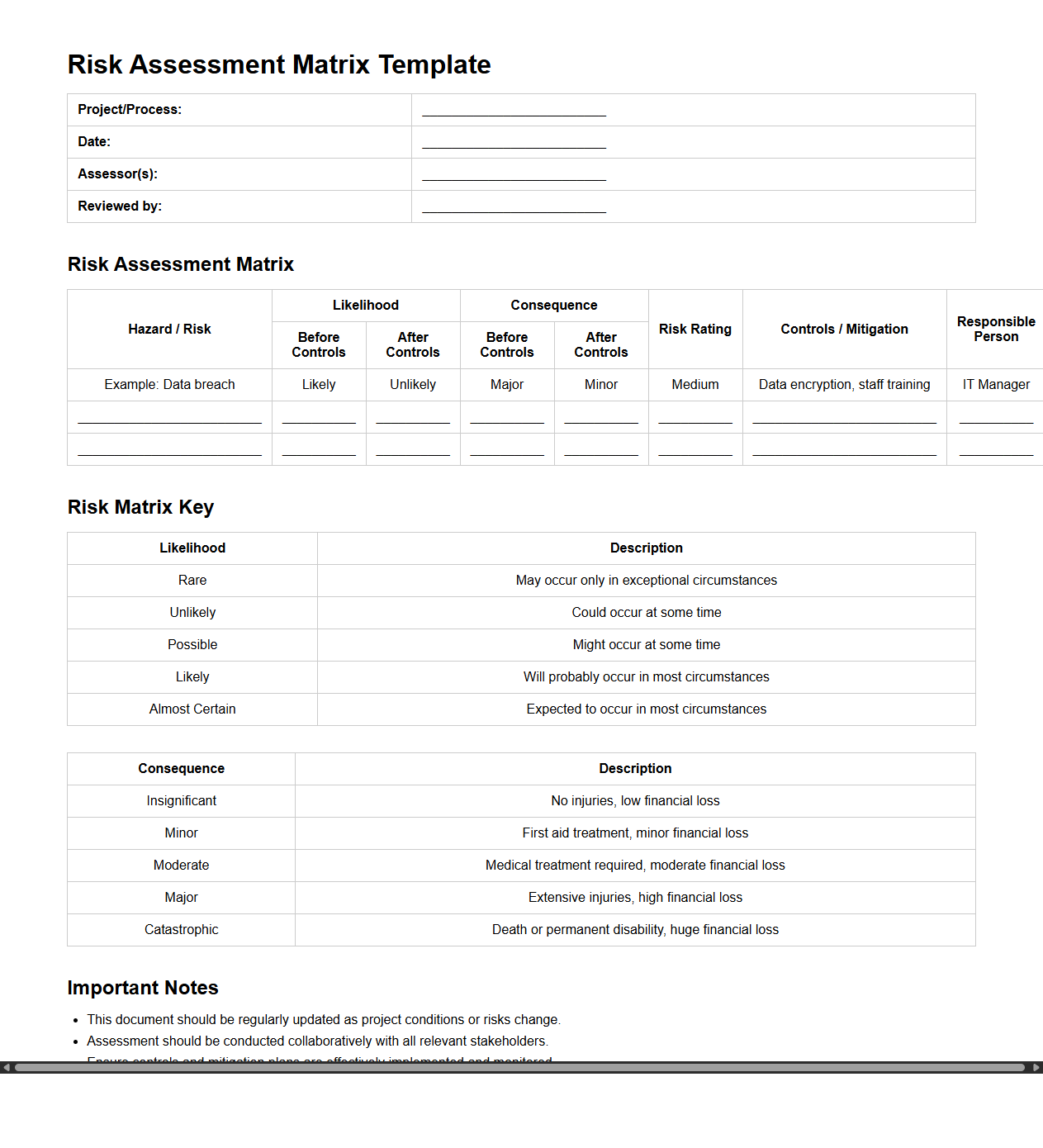Click the 'Catastrophic' consequence row label
Screen dimensions: 1043x1148
click(181, 930)
